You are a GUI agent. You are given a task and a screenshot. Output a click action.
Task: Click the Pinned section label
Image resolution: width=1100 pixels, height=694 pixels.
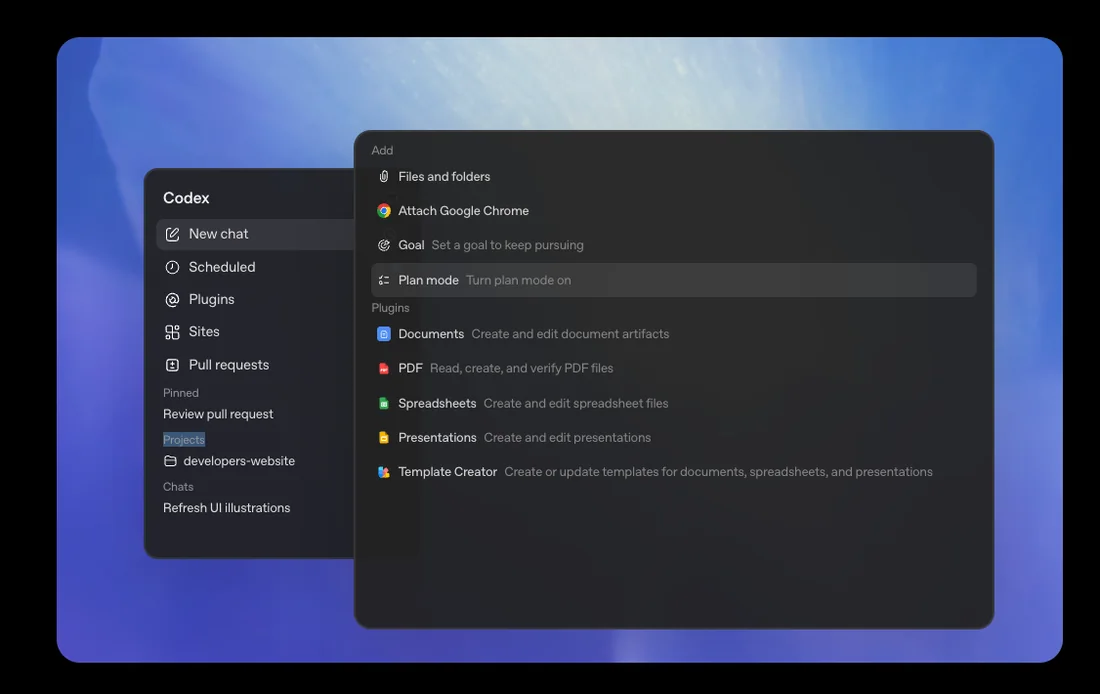(181, 393)
